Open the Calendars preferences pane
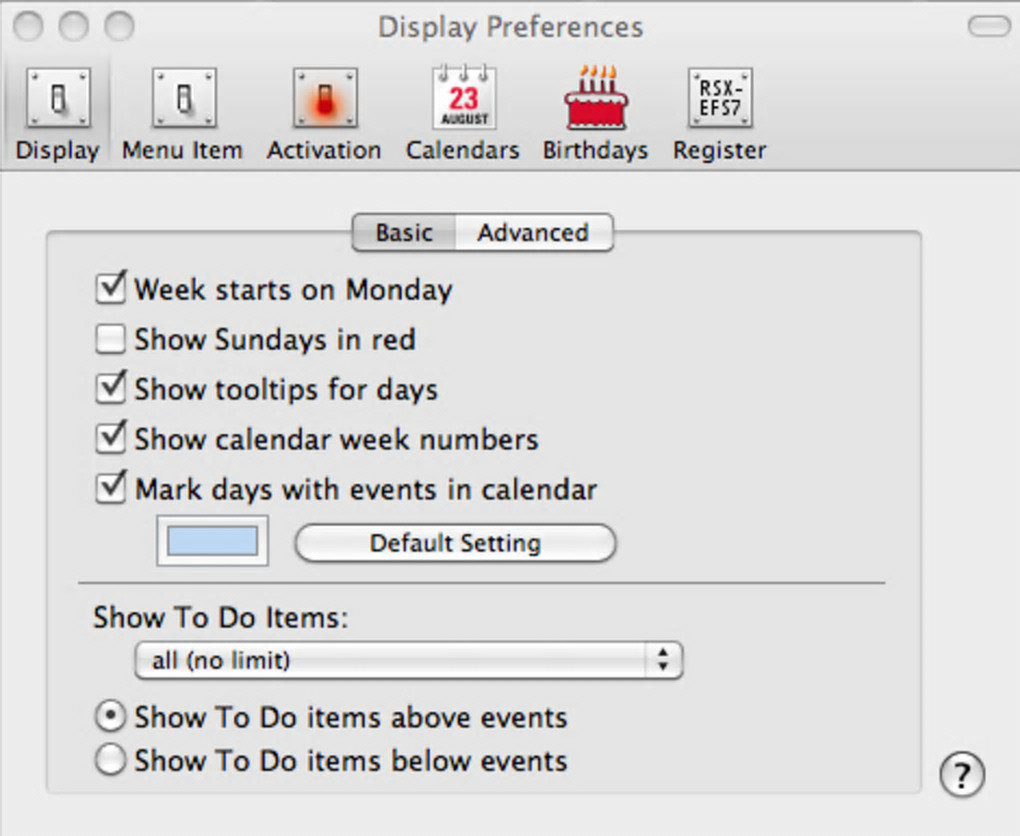This screenshot has height=836, width=1020. point(463,112)
